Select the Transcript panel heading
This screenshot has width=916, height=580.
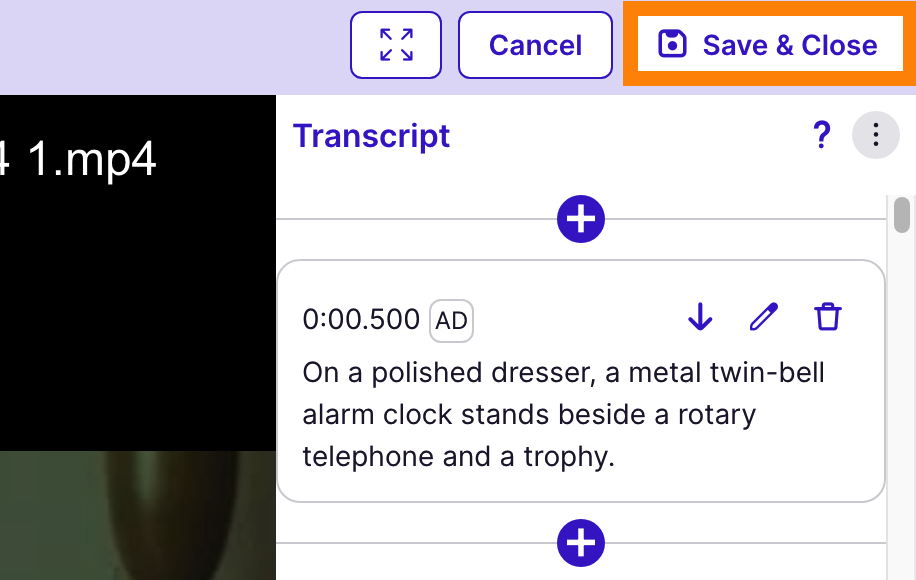371,136
